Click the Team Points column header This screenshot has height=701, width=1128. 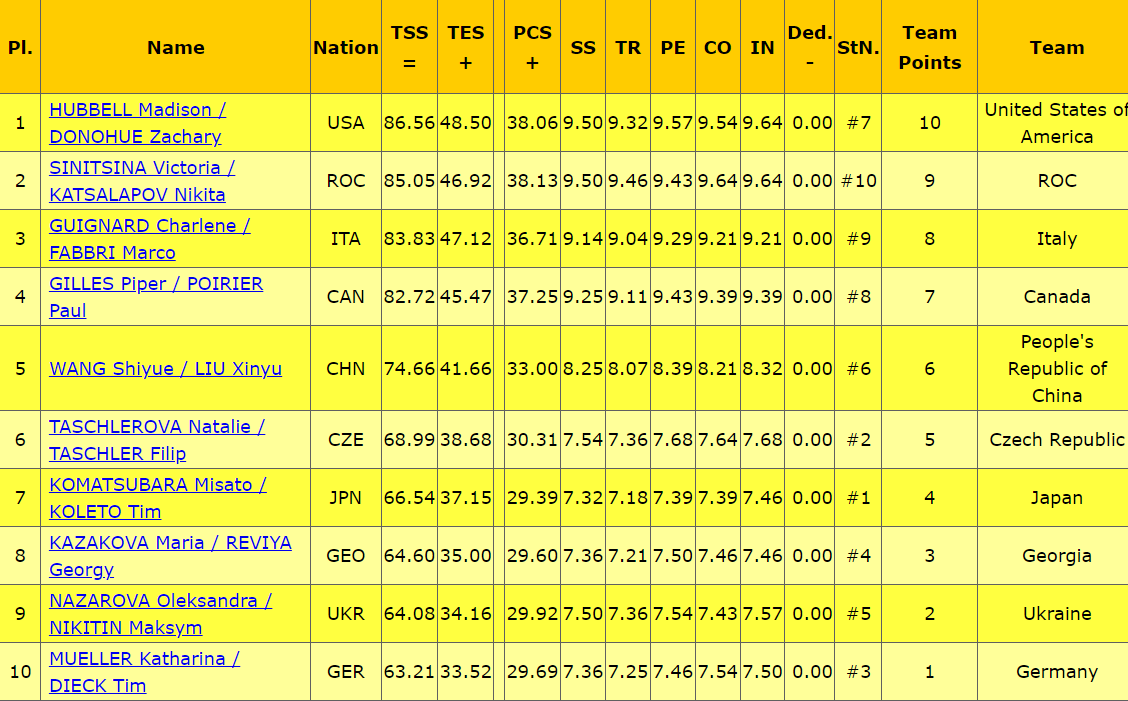929,47
